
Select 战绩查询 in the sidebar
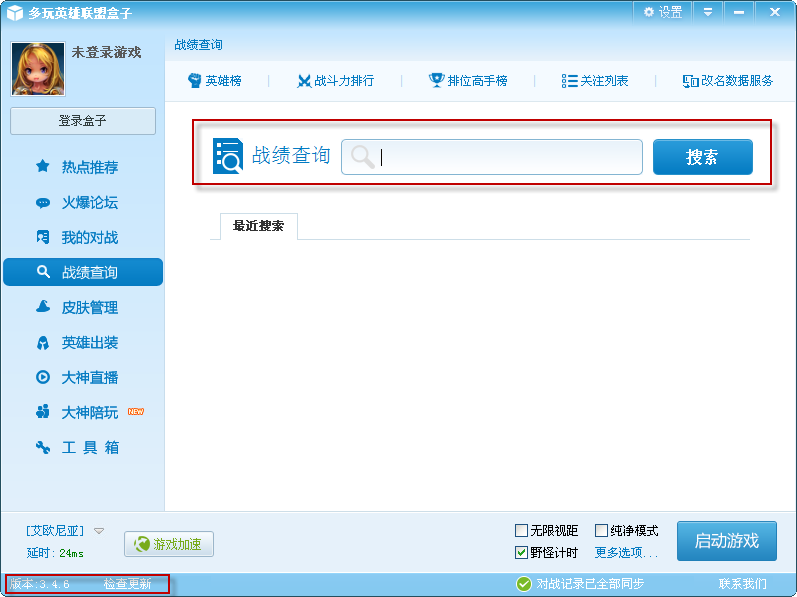click(83, 272)
